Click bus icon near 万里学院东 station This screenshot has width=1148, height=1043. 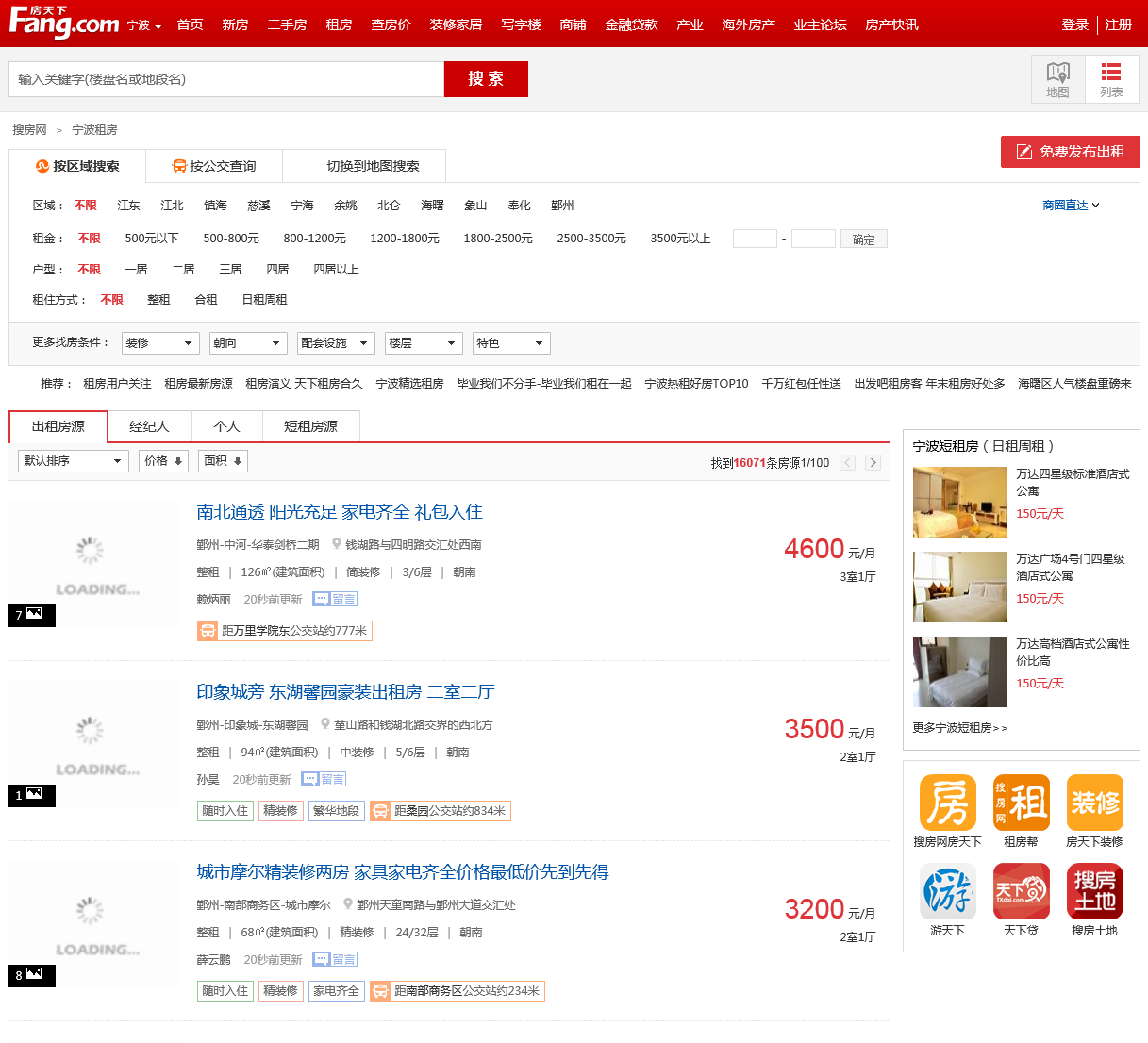coord(208,631)
